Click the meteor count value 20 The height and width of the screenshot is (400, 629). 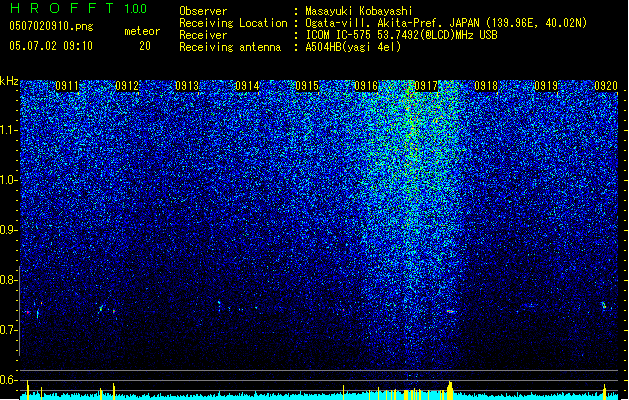[145, 46]
